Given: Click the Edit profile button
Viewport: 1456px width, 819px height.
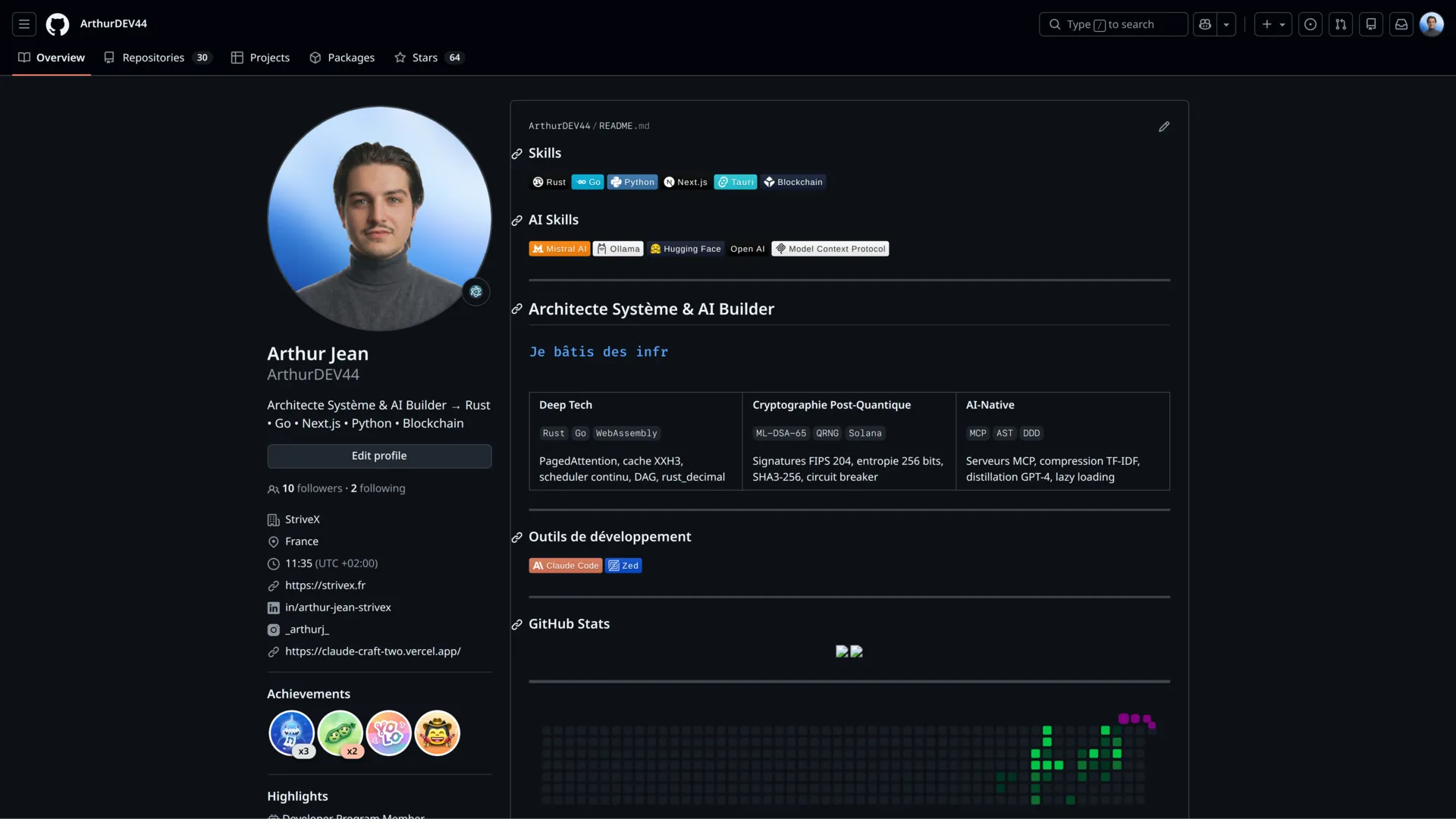Looking at the screenshot, I should 378,456.
